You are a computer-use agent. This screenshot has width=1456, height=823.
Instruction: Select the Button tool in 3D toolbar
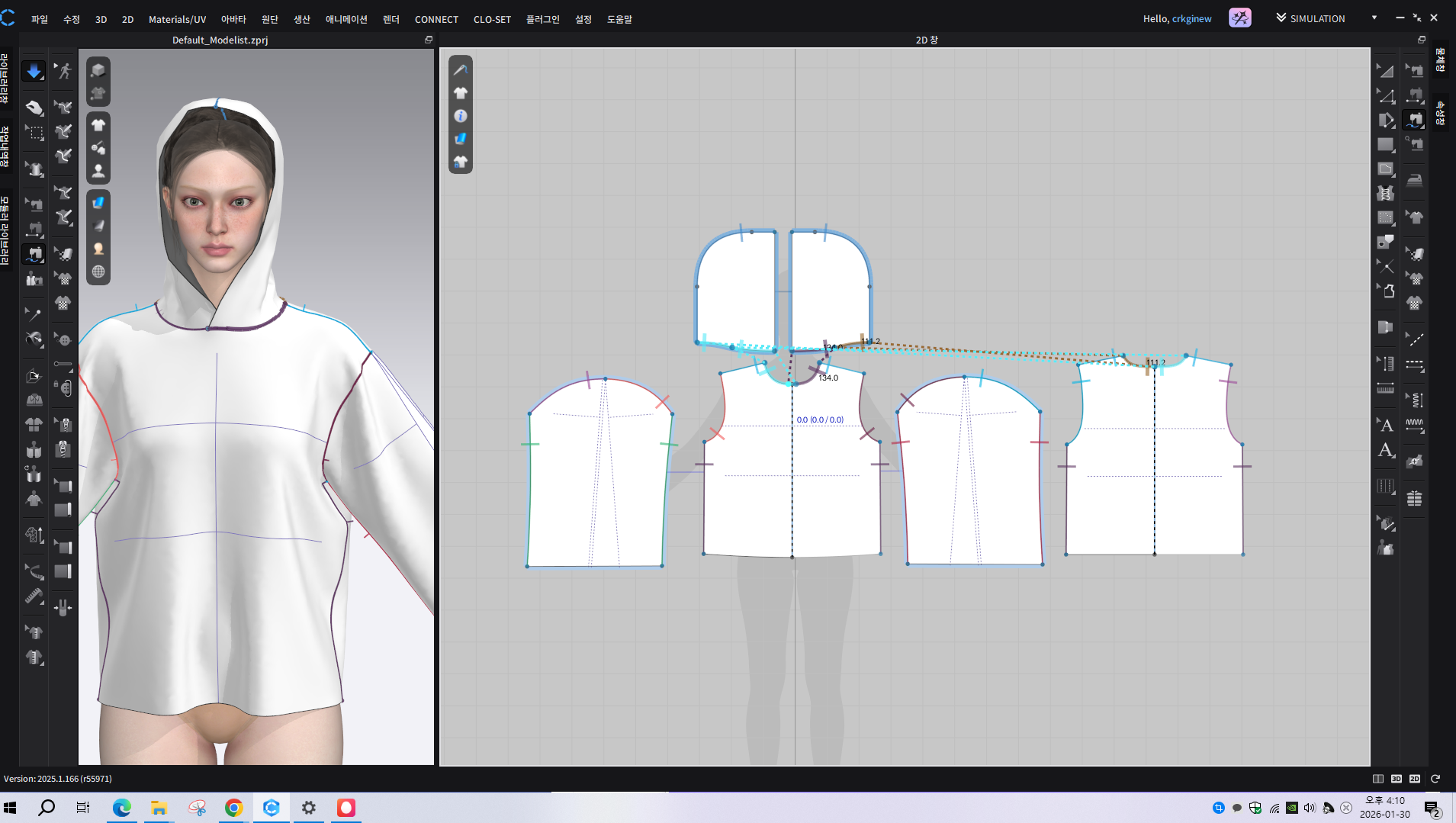[64, 339]
